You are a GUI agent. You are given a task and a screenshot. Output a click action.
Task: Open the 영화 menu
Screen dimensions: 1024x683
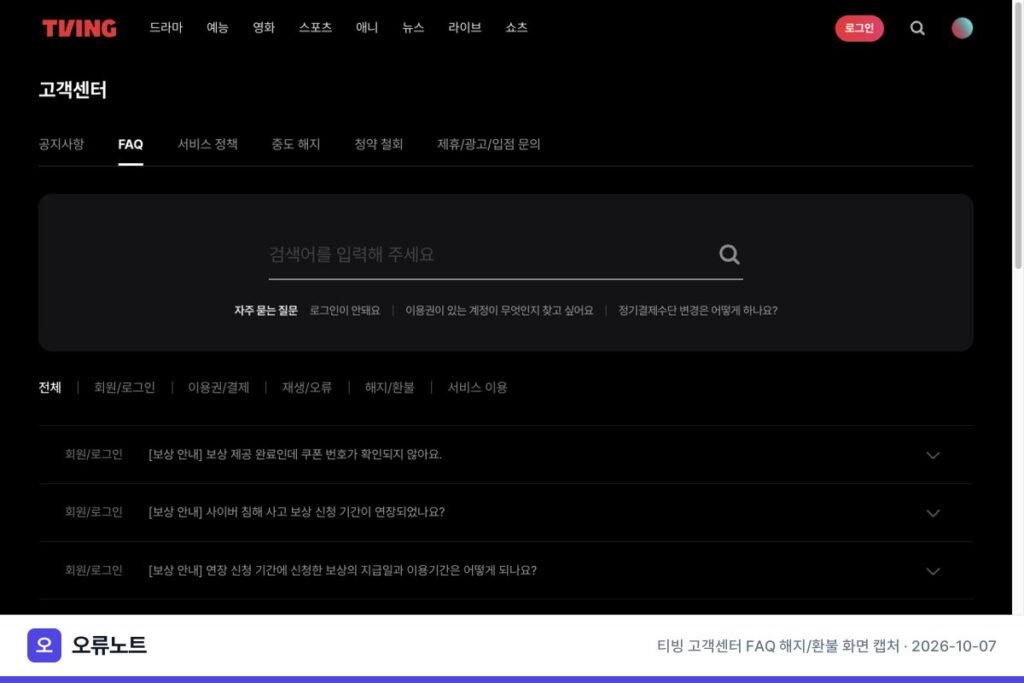[264, 27]
